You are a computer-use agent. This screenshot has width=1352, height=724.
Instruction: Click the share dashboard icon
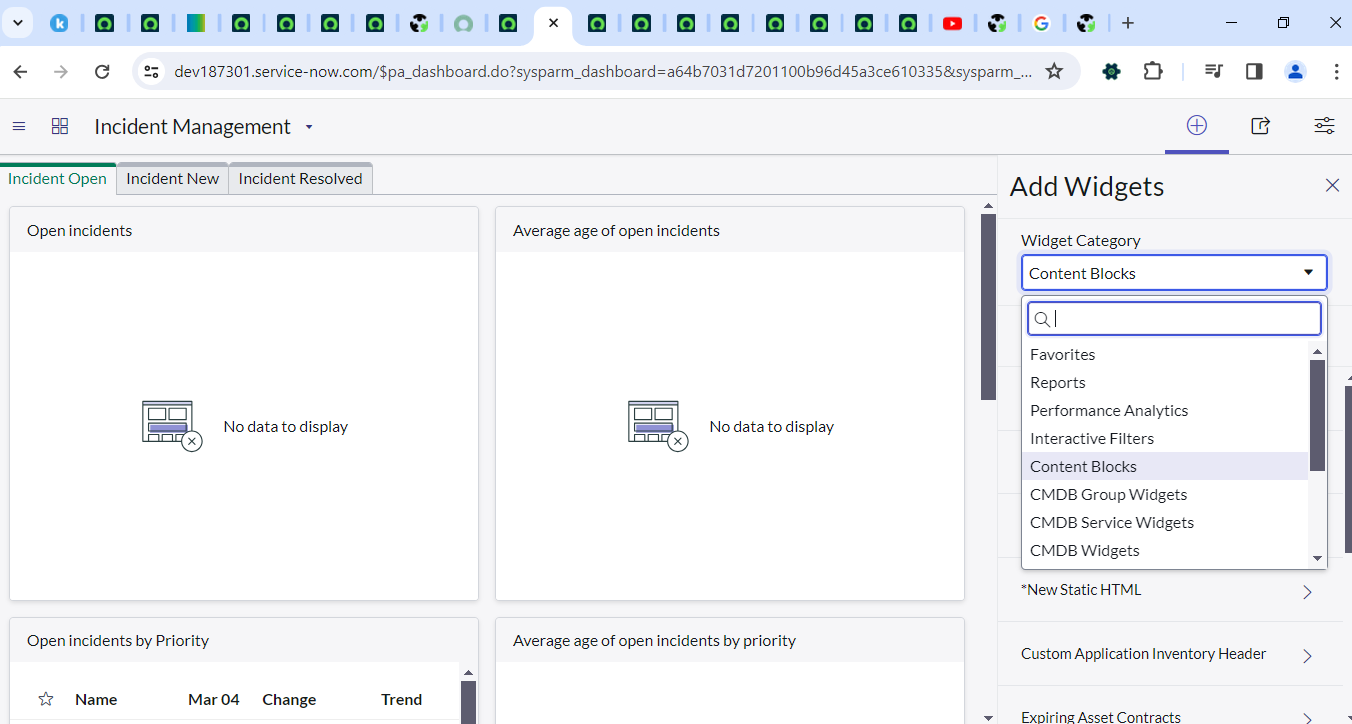(x=1260, y=126)
